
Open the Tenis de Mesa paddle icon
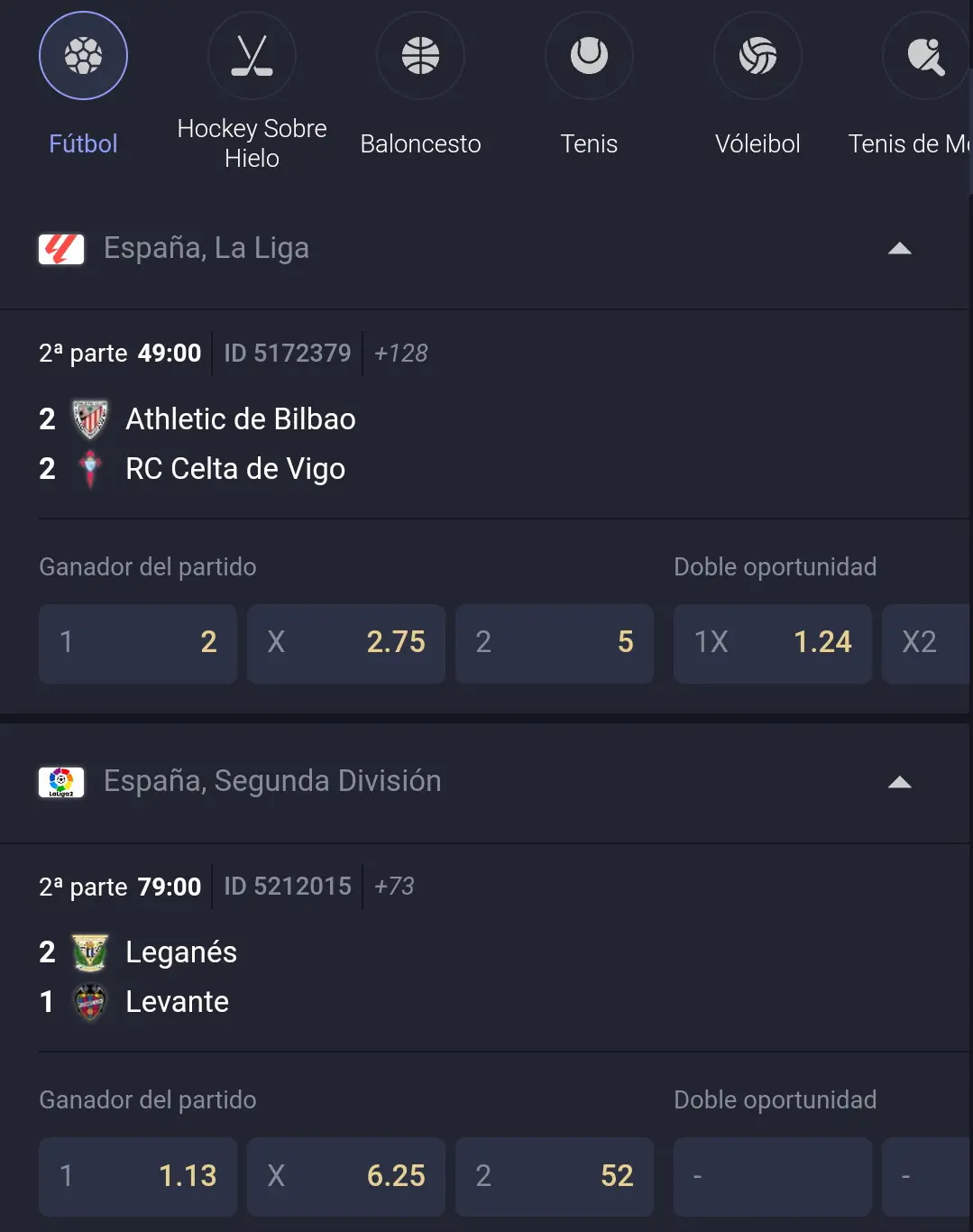926,56
